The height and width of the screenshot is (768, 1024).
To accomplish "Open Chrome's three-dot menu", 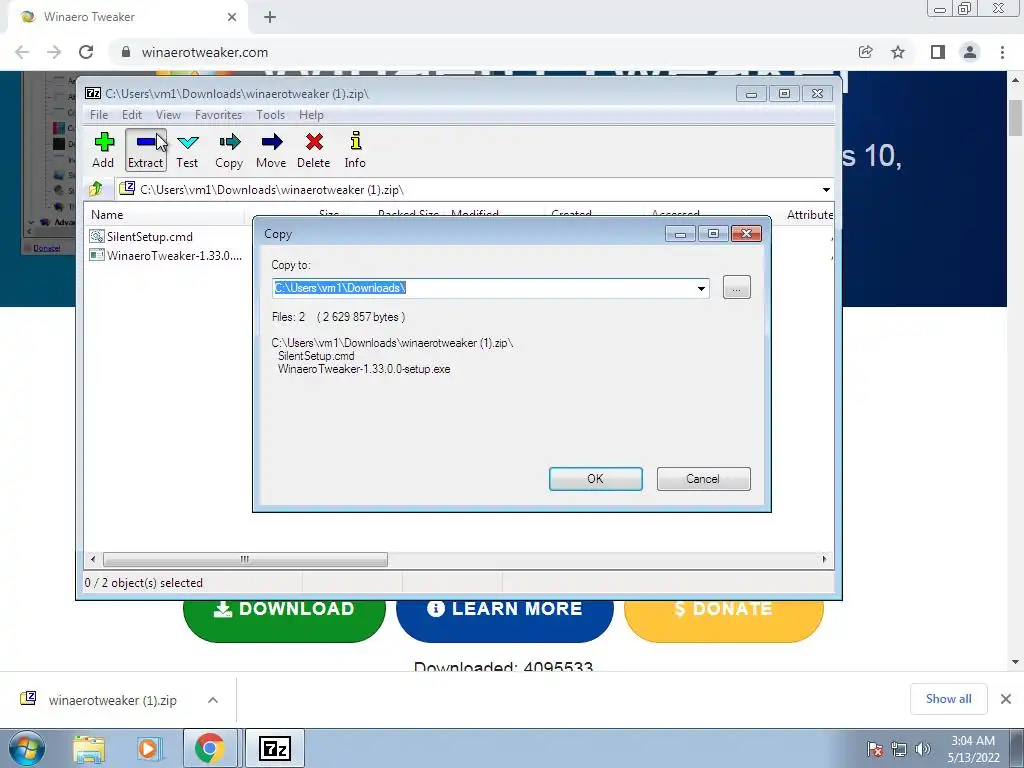I will point(1002,52).
